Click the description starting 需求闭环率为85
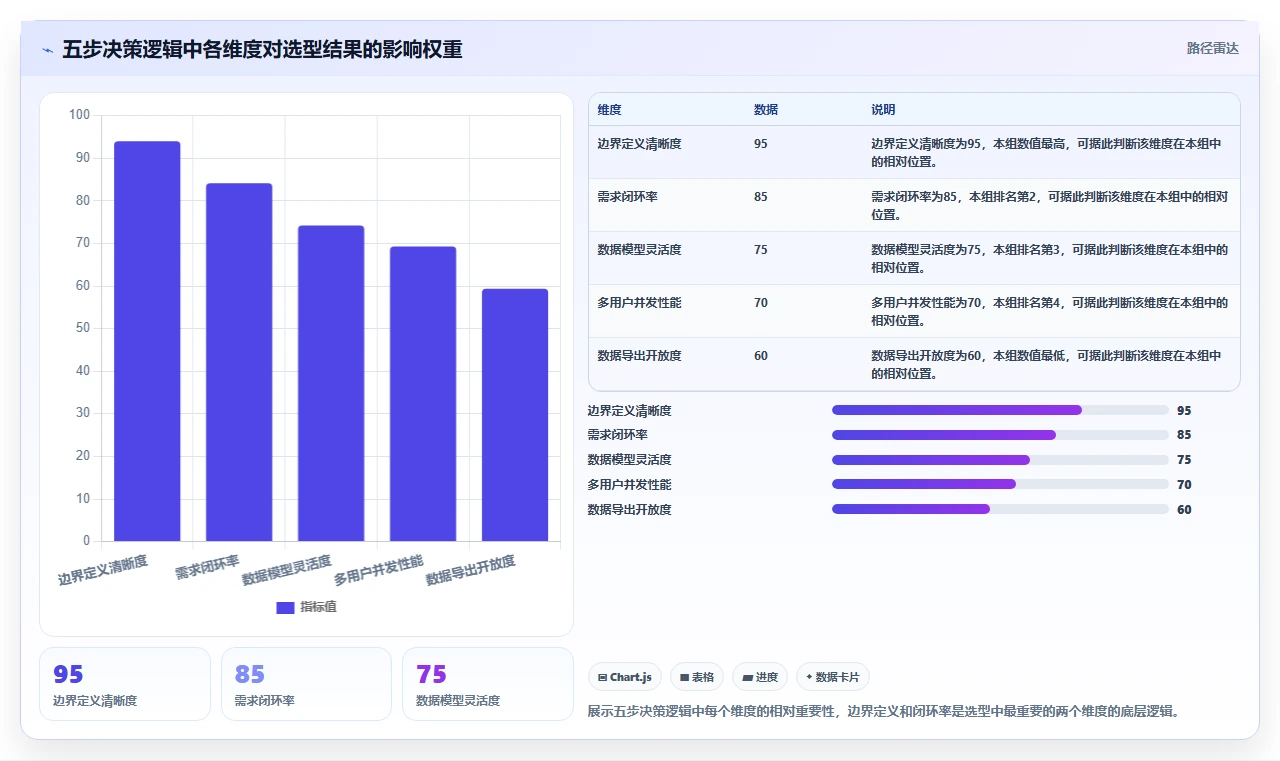 tap(1049, 206)
